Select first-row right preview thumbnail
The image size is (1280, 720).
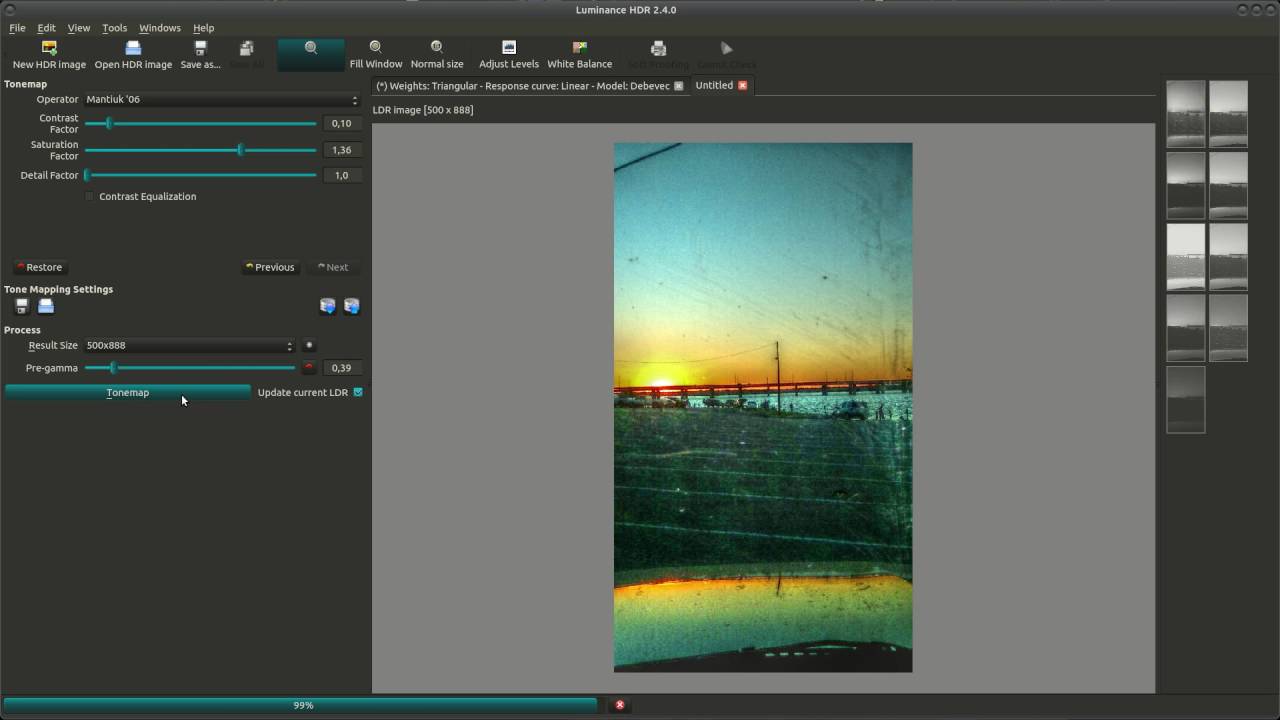(x=1229, y=114)
